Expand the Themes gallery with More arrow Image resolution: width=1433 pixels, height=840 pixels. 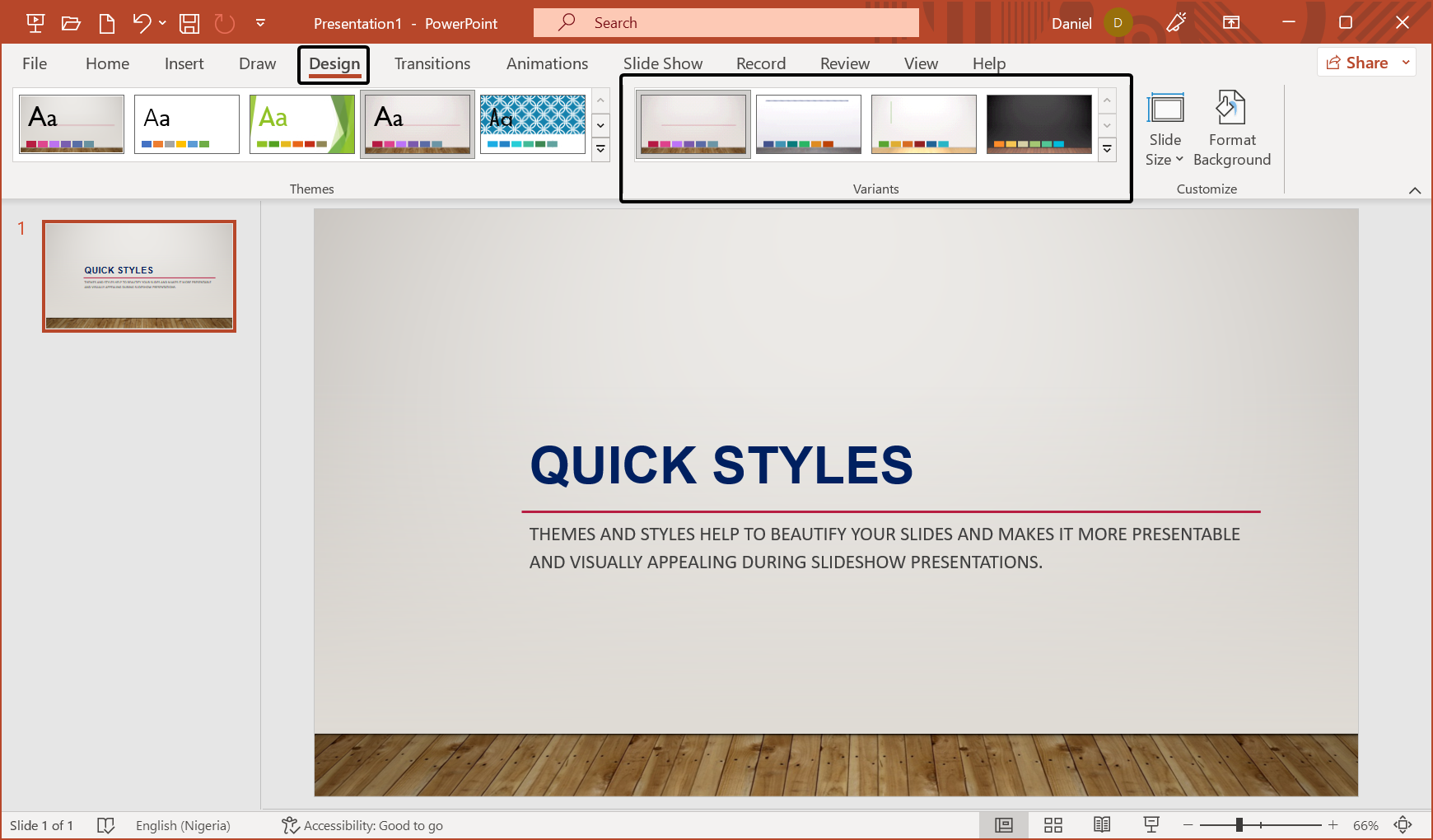click(600, 149)
